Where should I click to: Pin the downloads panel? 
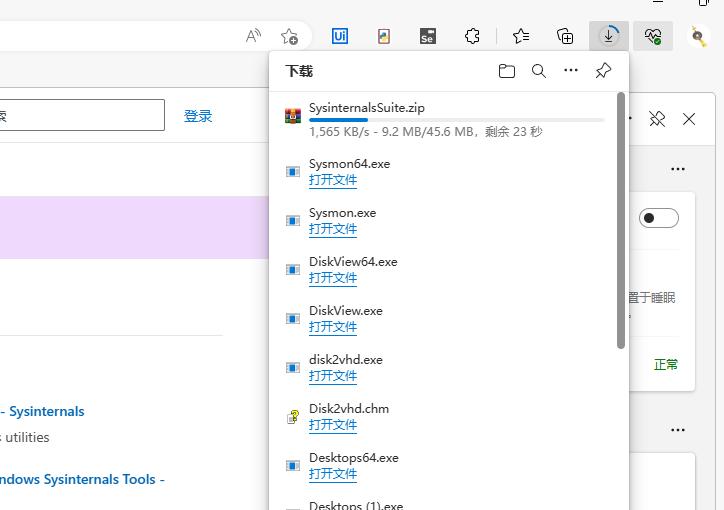pos(603,71)
